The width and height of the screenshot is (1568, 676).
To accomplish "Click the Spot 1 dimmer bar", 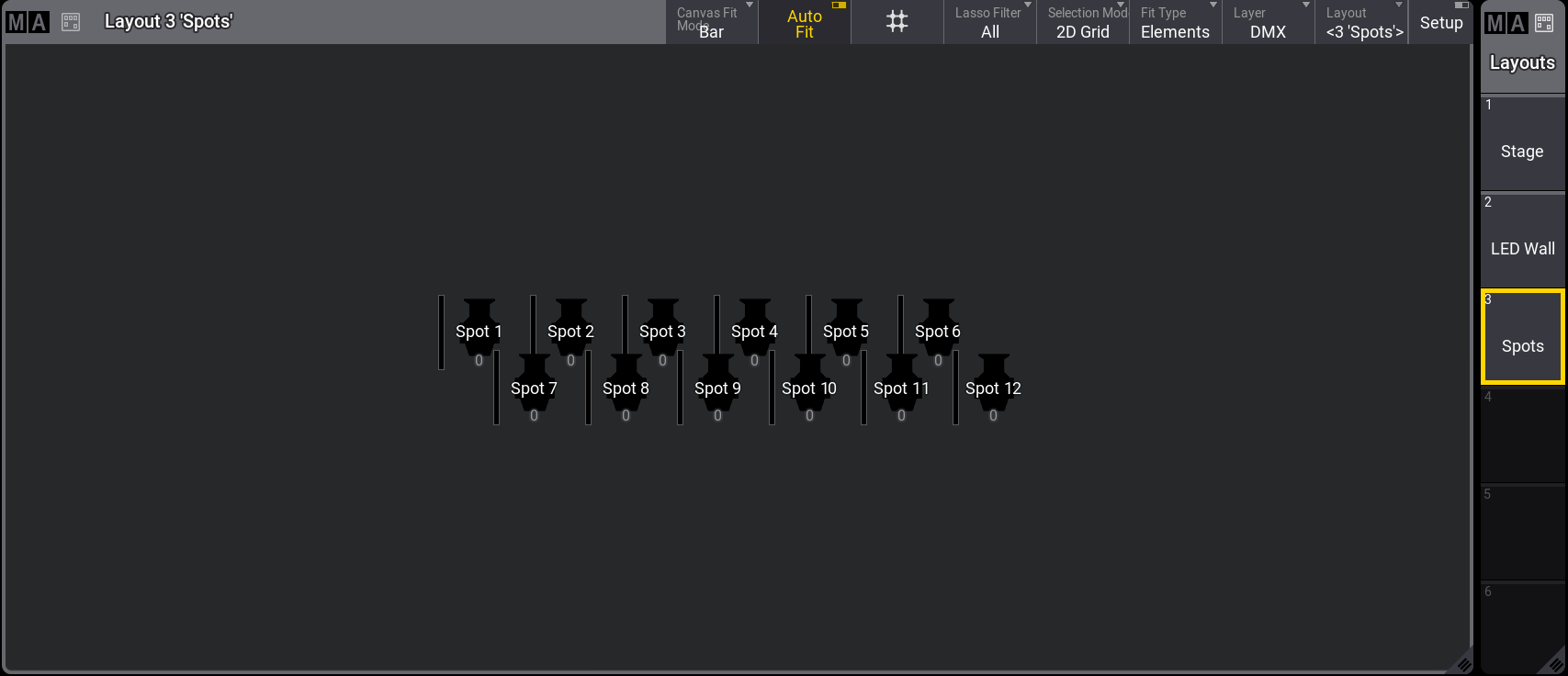I will [442, 332].
